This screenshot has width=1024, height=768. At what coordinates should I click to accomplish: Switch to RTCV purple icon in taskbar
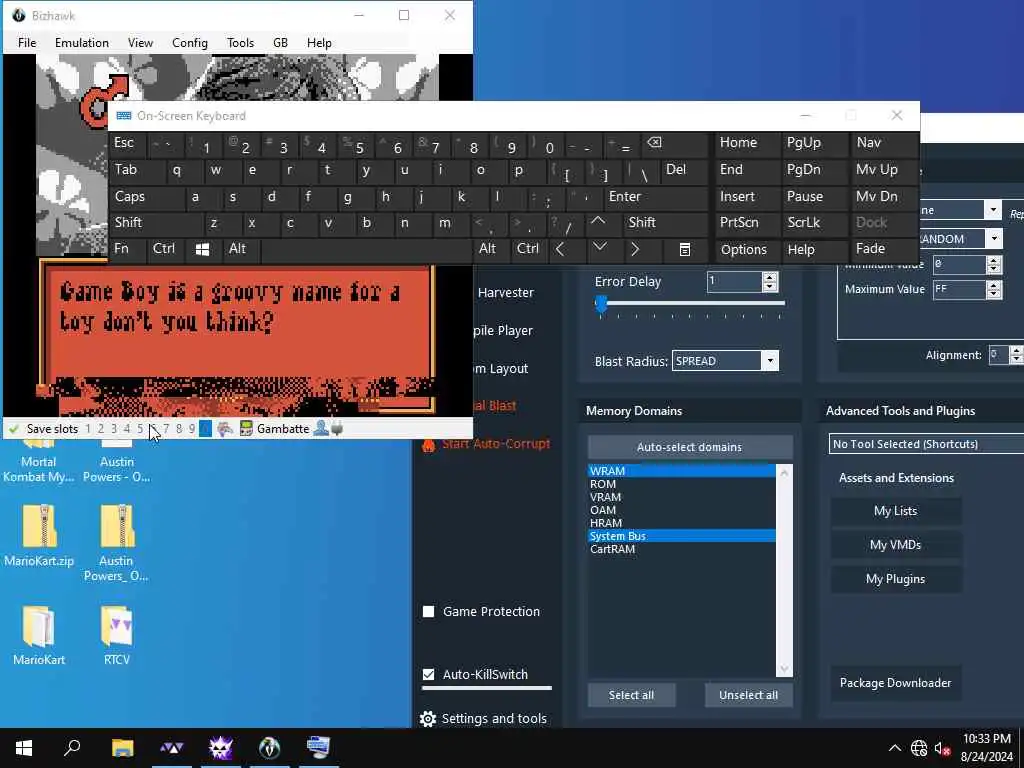pos(172,748)
